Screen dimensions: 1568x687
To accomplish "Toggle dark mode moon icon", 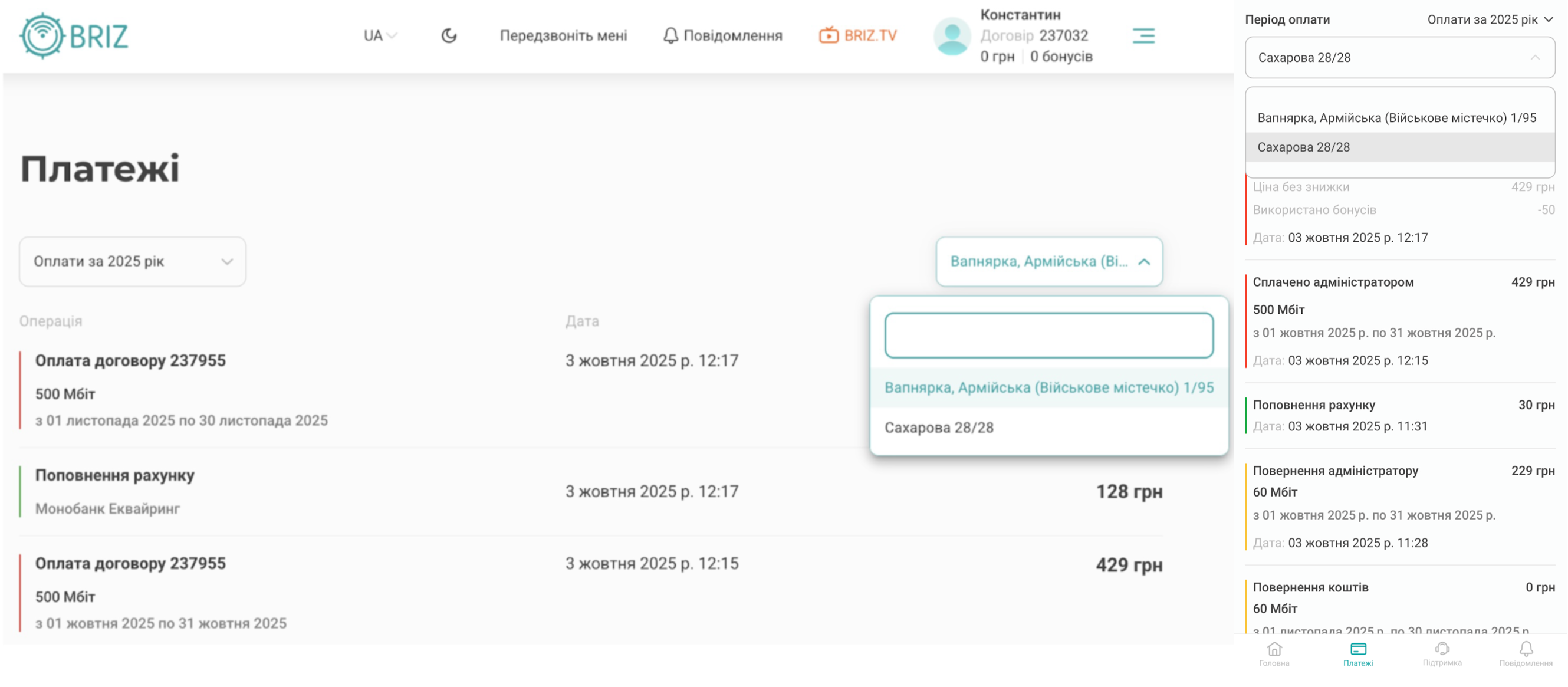I will click(449, 35).
